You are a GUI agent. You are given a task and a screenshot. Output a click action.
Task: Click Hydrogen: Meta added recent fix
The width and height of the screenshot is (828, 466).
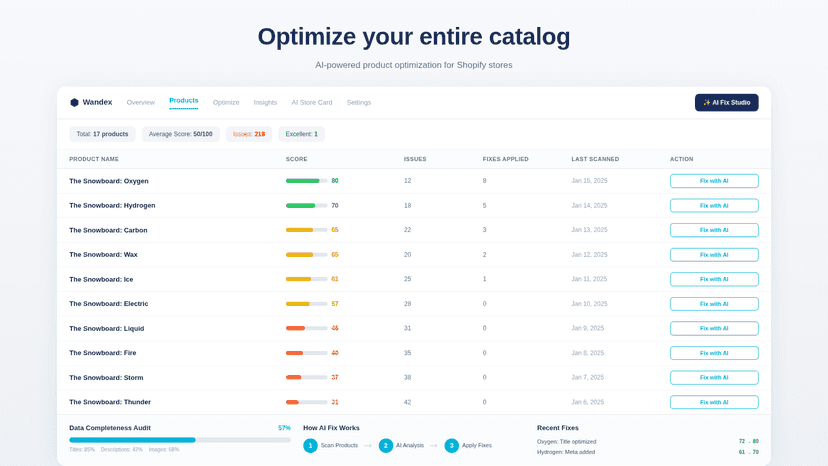[566, 452]
